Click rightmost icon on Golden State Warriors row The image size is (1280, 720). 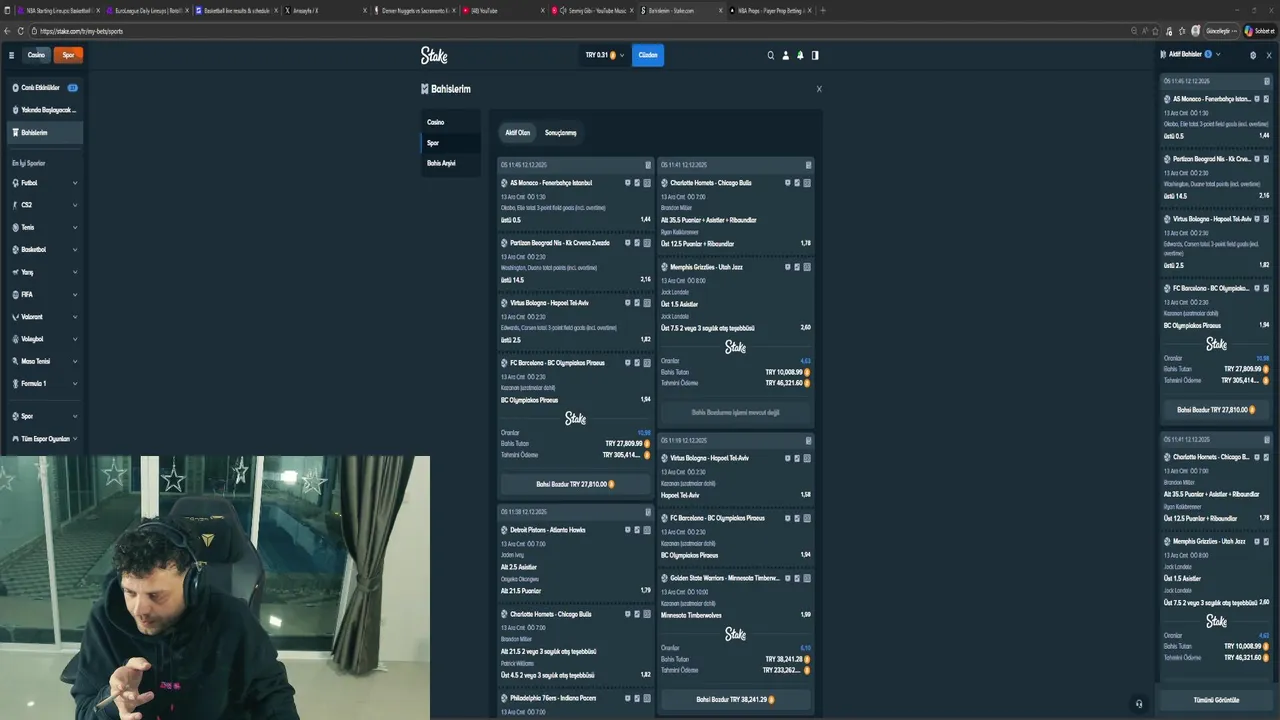[x=807, y=578]
